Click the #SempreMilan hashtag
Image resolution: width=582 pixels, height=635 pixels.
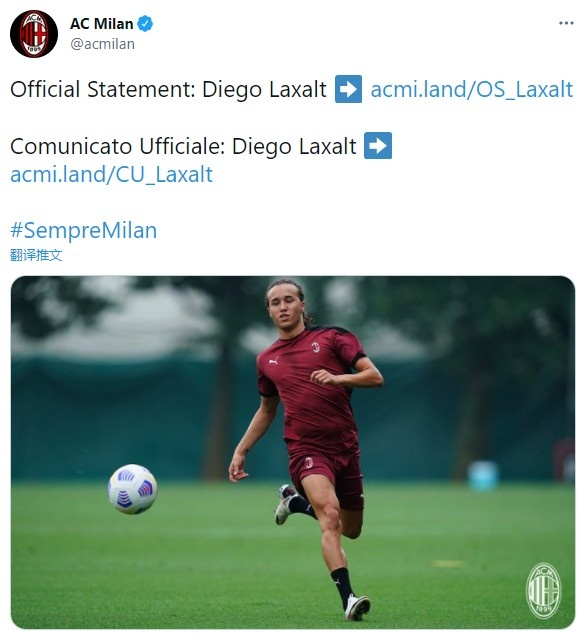(83, 230)
